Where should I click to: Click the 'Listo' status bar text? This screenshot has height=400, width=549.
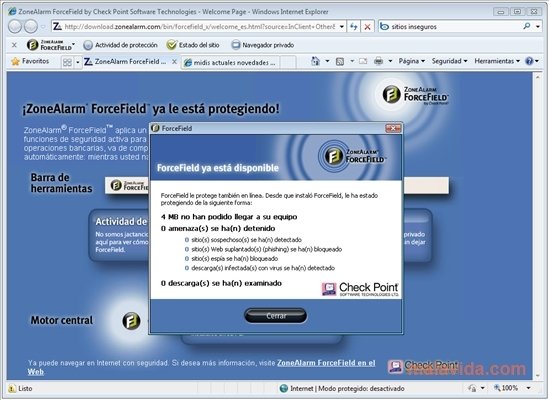coord(25,388)
